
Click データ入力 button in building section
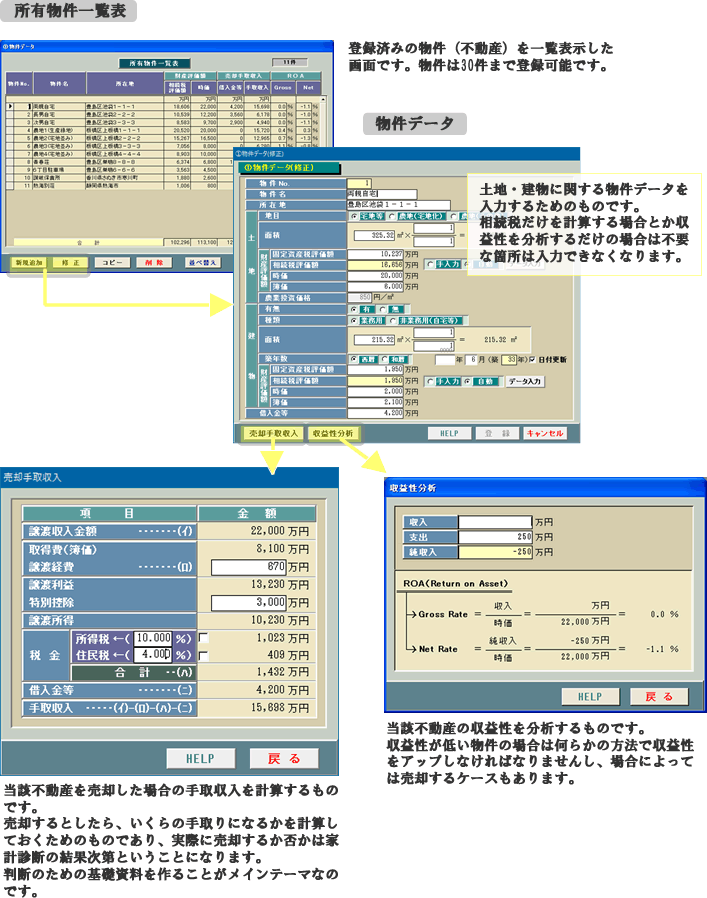coord(525,381)
